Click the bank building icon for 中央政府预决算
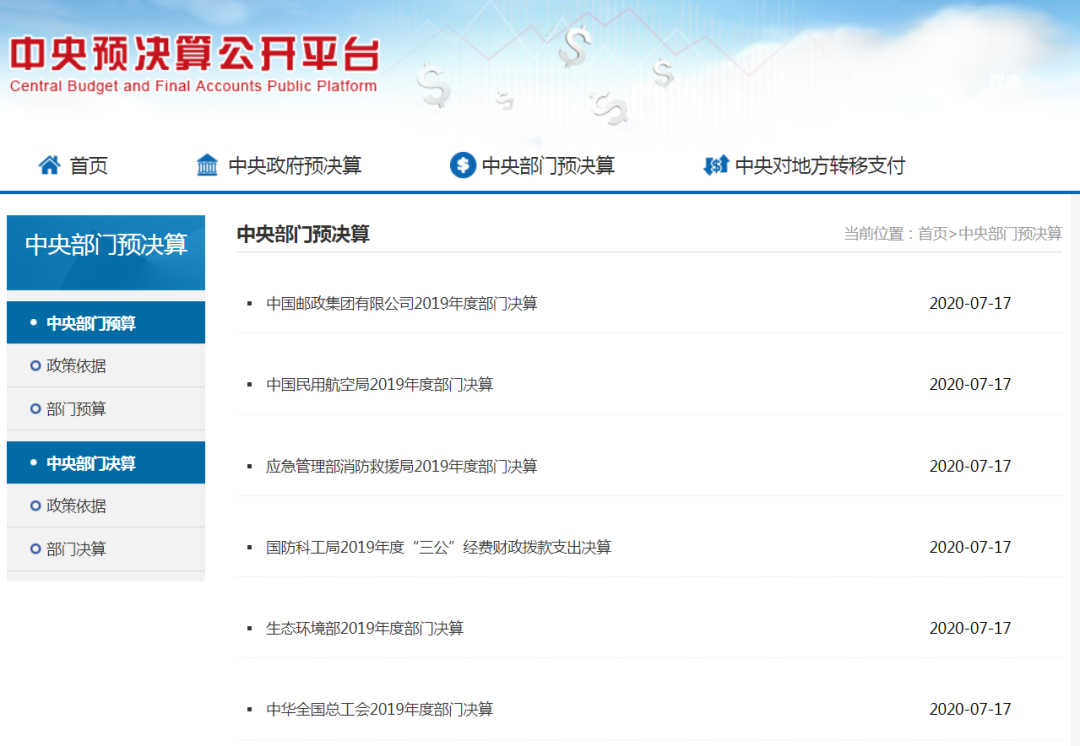 point(207,166)
